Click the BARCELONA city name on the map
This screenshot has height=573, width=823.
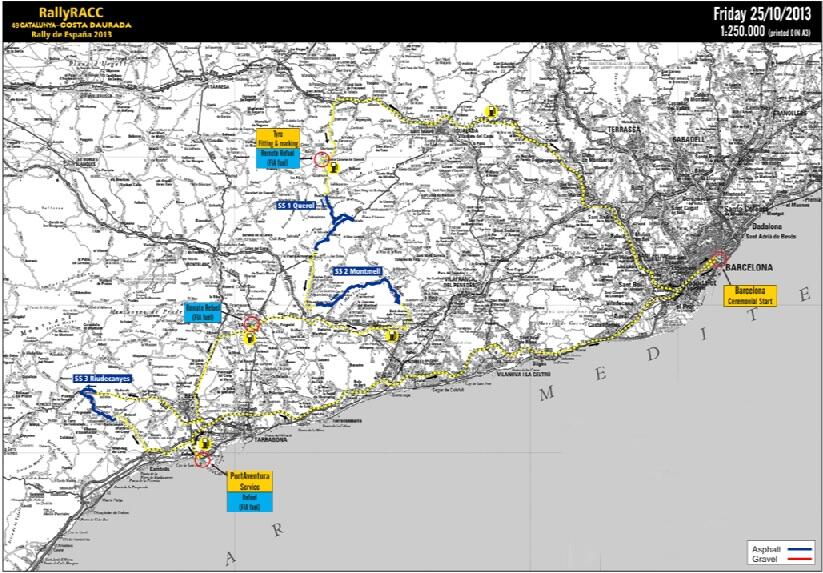tap(749, 268)
